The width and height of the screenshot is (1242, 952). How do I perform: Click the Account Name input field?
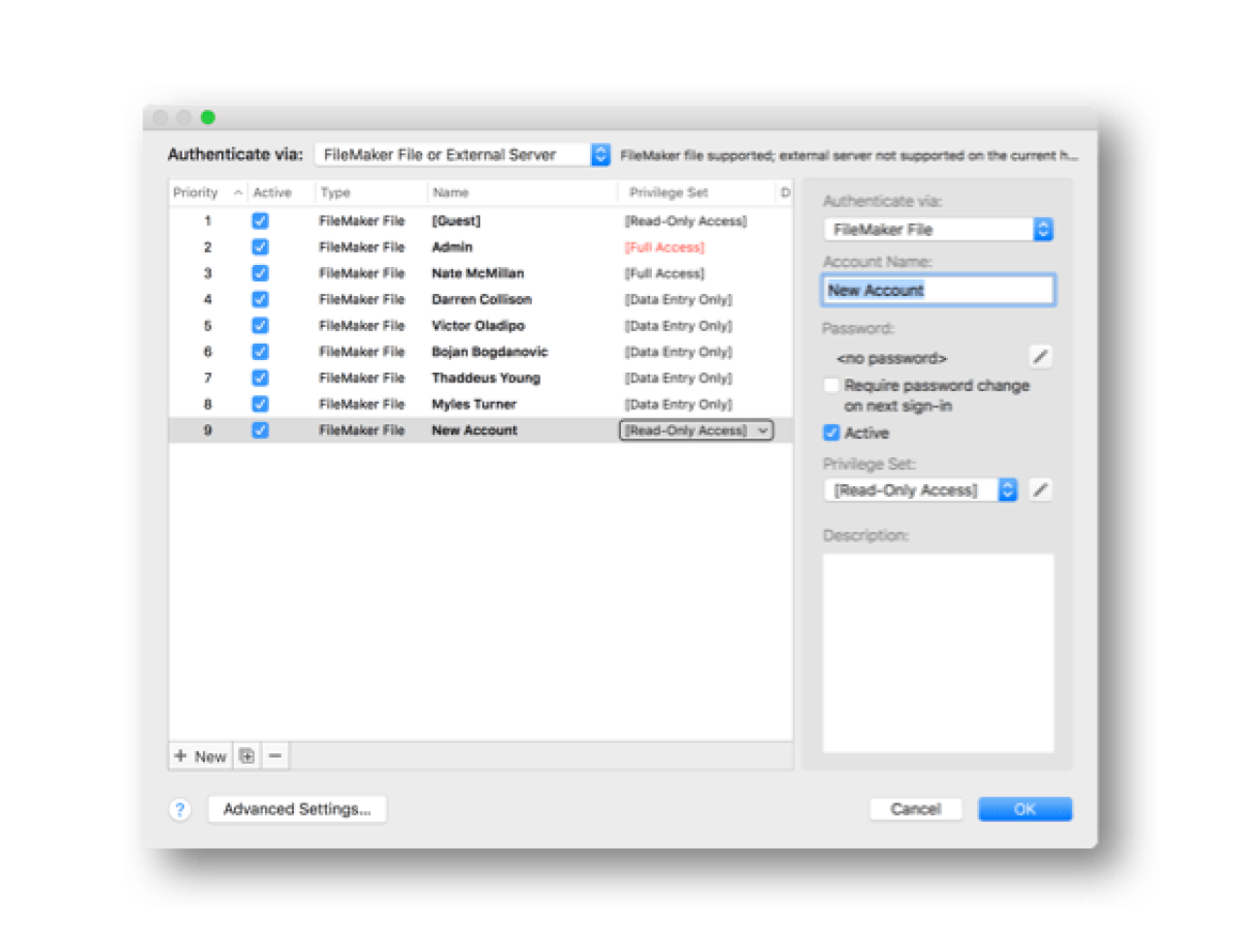tap(938, 290)
